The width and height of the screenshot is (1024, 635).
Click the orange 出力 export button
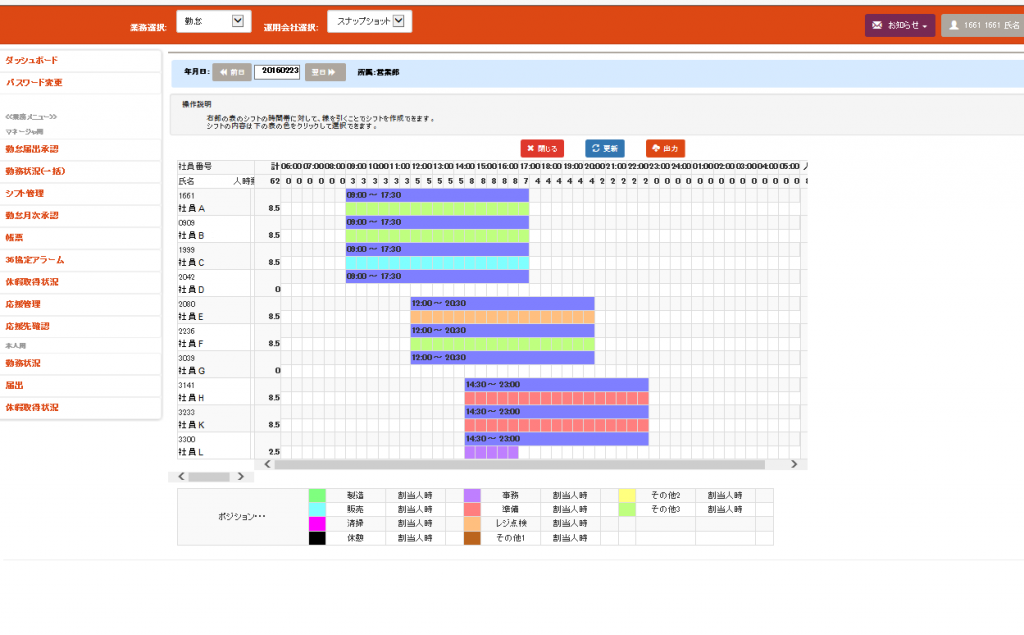(665, 148)
